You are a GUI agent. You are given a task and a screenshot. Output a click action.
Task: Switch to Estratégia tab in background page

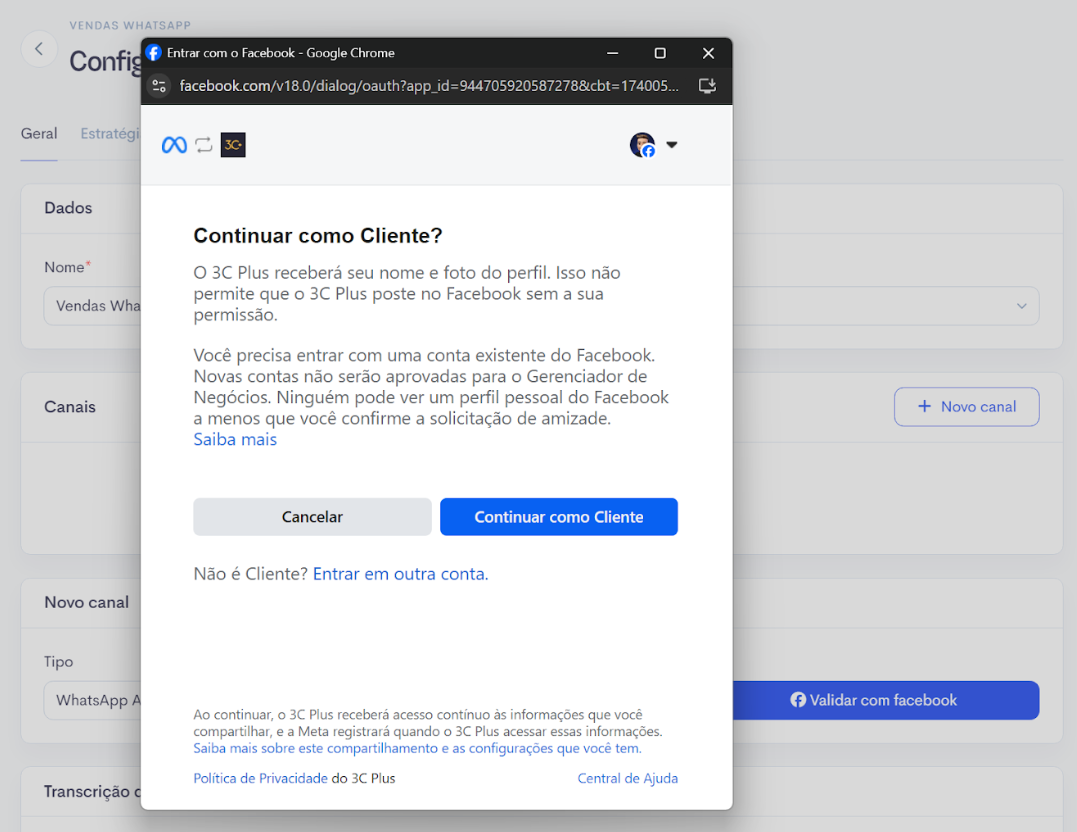(110, 133)
